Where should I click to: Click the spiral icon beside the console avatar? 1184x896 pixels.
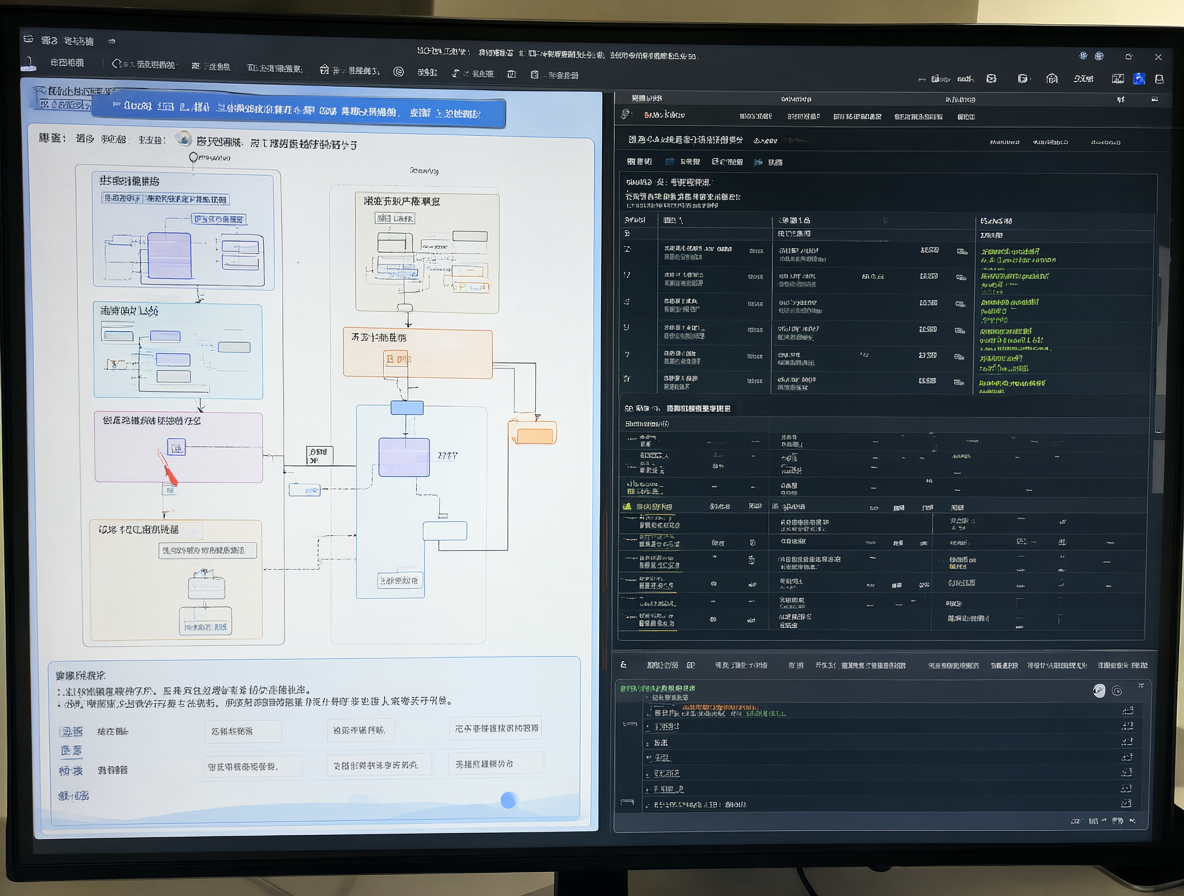tap(1118, 691)
